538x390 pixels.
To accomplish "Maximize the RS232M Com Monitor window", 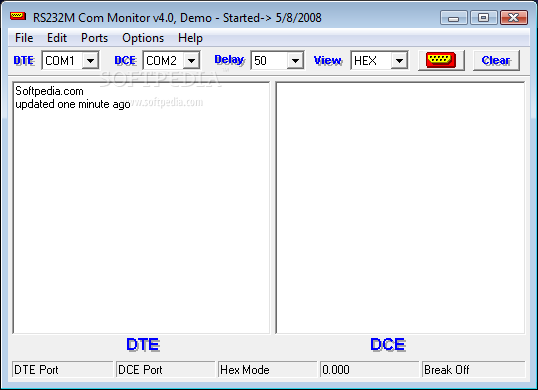I will [x=483, y=17].
